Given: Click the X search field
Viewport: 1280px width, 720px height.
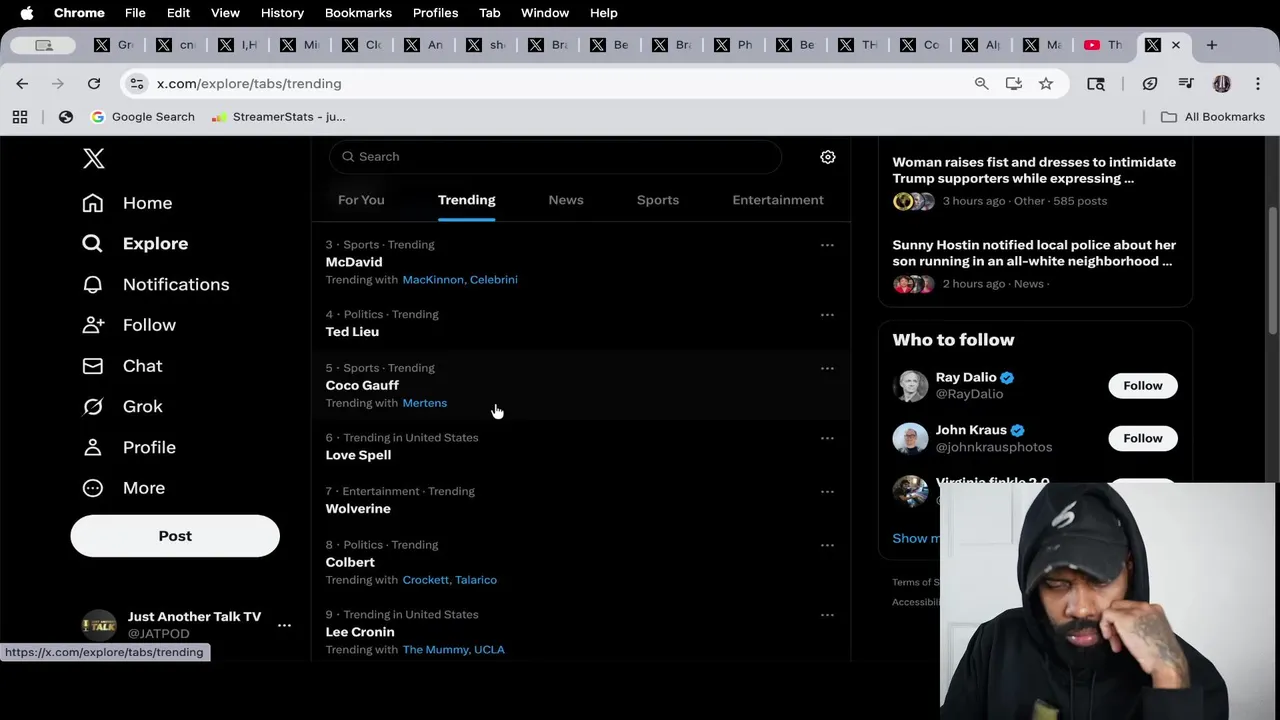Looking at the screenshot, I should click(555, 157).
